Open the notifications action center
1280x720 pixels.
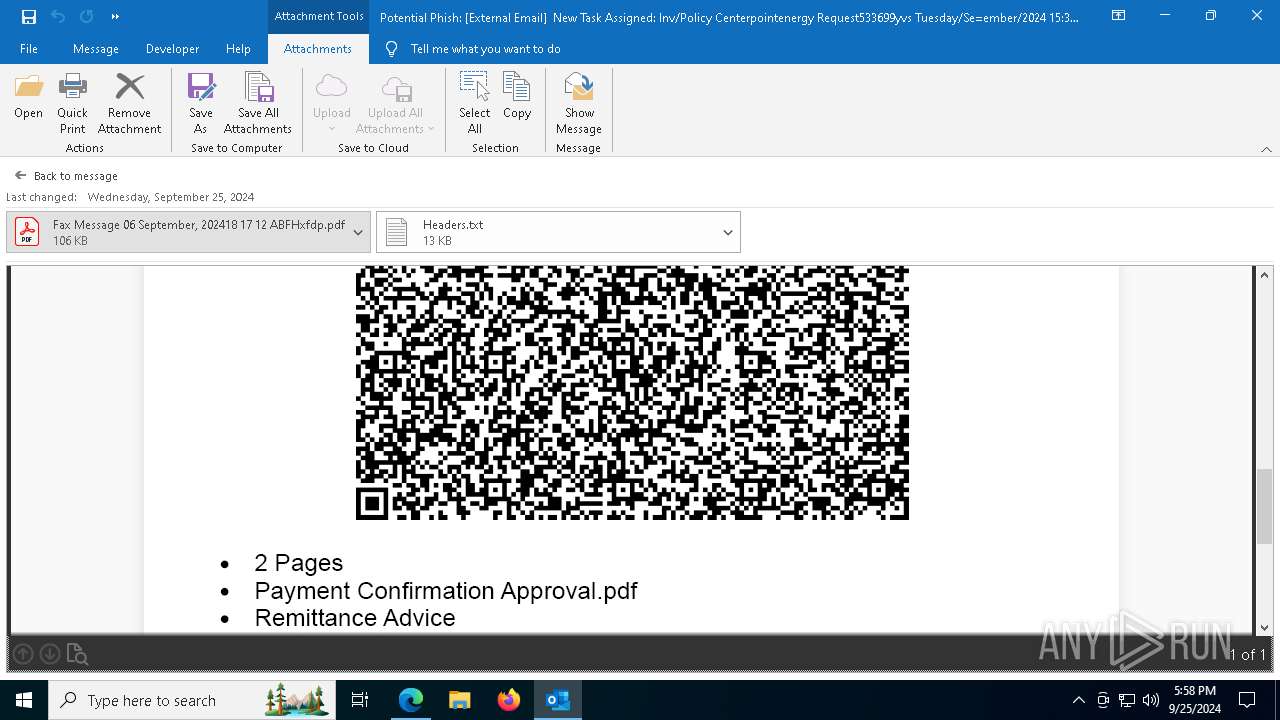click(1248, 700)
